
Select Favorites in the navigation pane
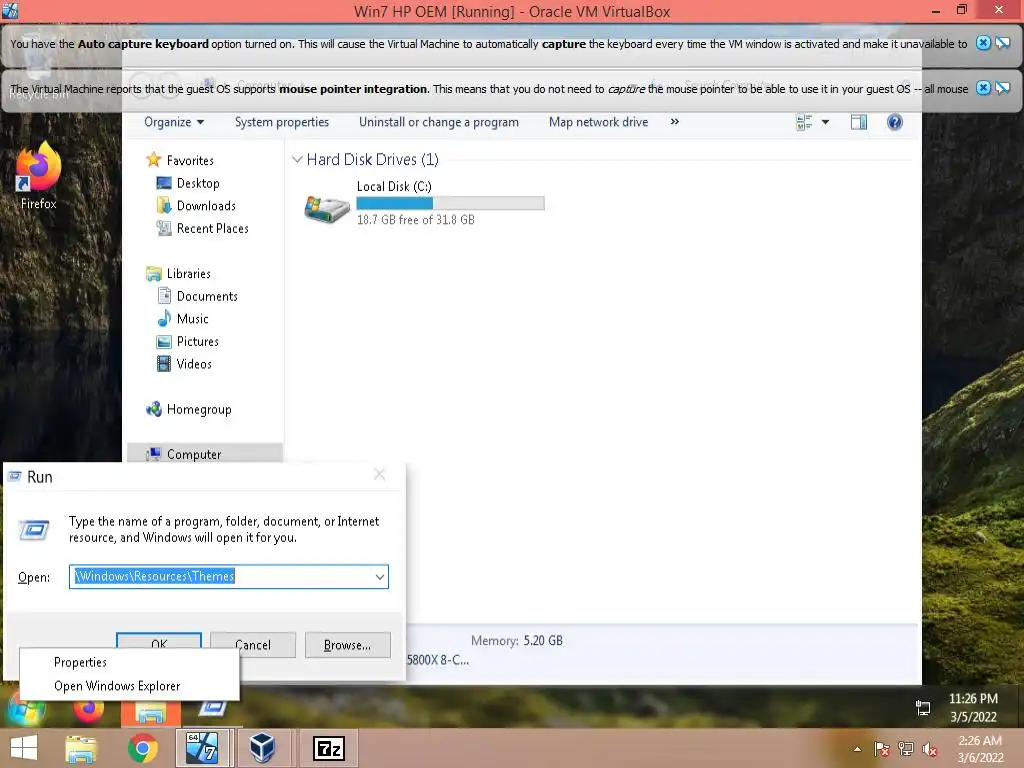point(189,160)
